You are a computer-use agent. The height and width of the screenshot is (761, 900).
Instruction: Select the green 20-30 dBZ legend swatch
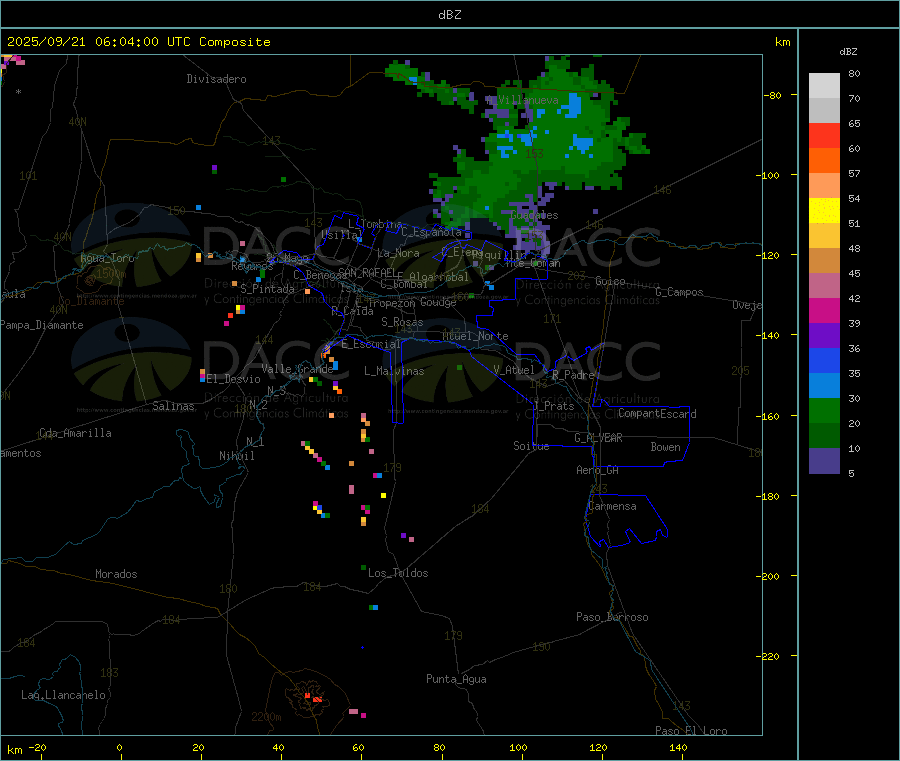[x=824, y=410]
